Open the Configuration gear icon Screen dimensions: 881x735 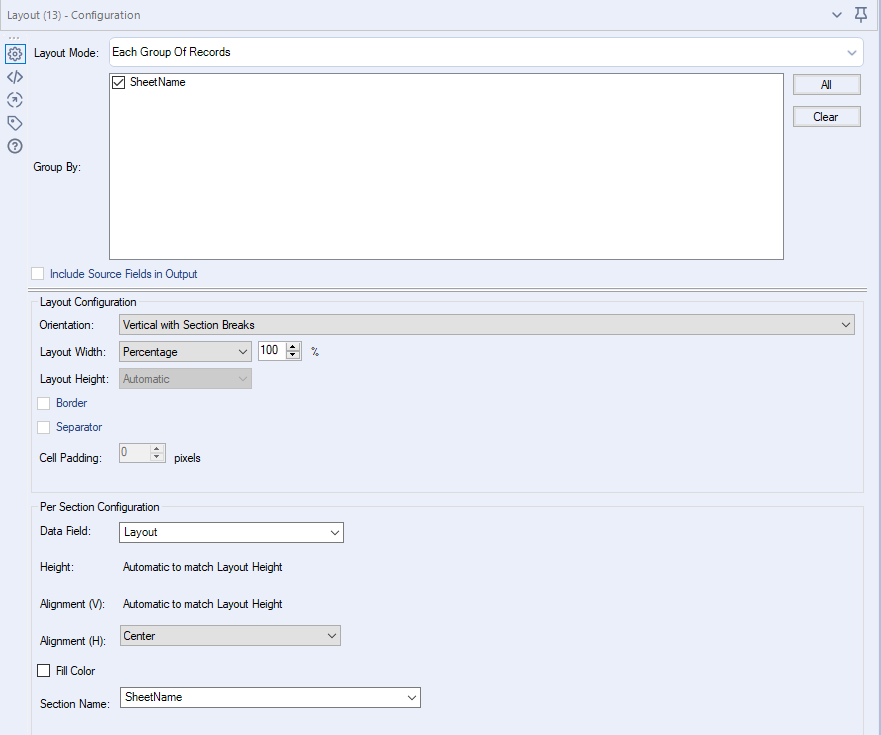click(x=13, y=53)
